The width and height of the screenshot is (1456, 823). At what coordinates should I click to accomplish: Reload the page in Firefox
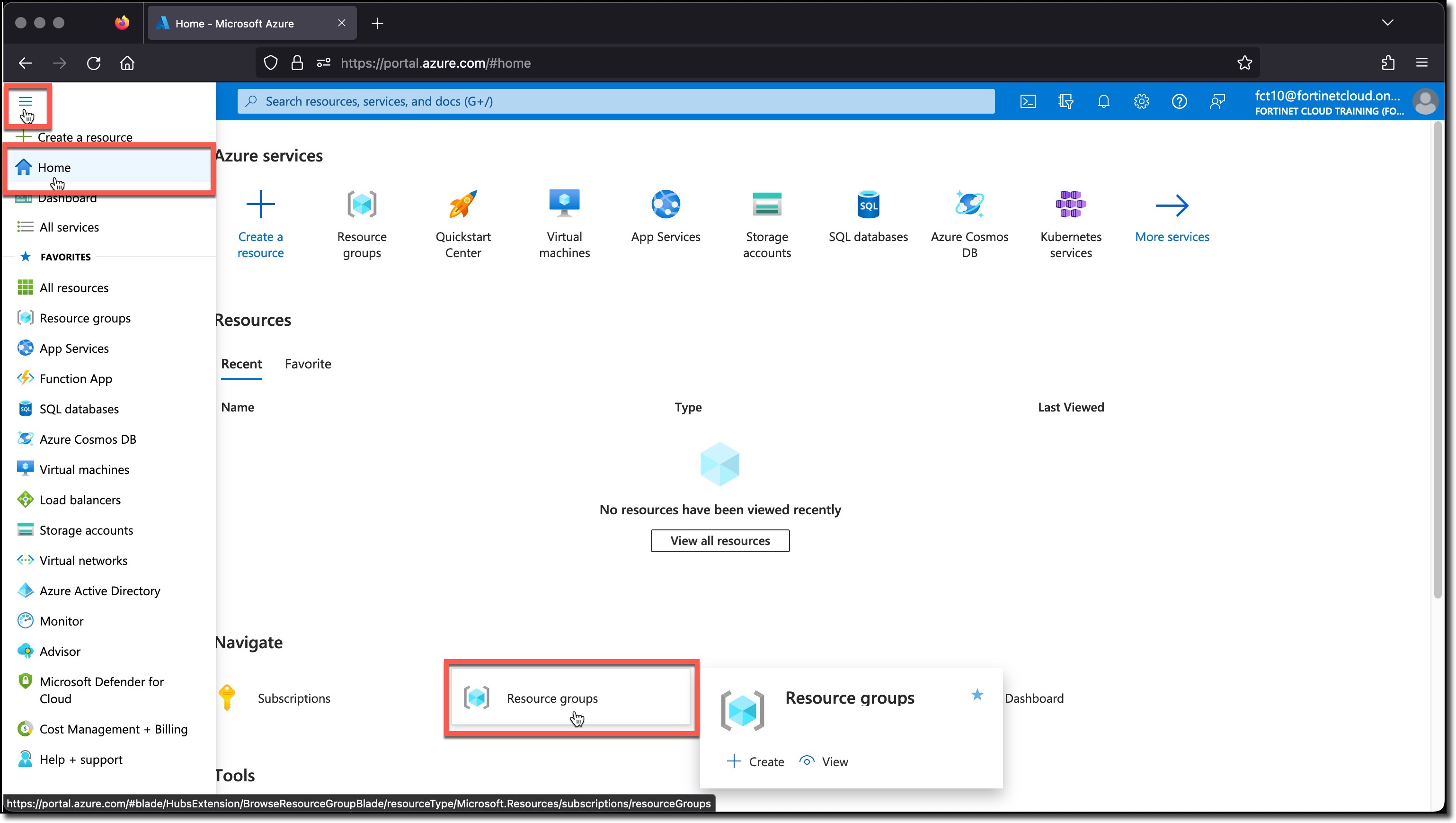coord(94,63)
